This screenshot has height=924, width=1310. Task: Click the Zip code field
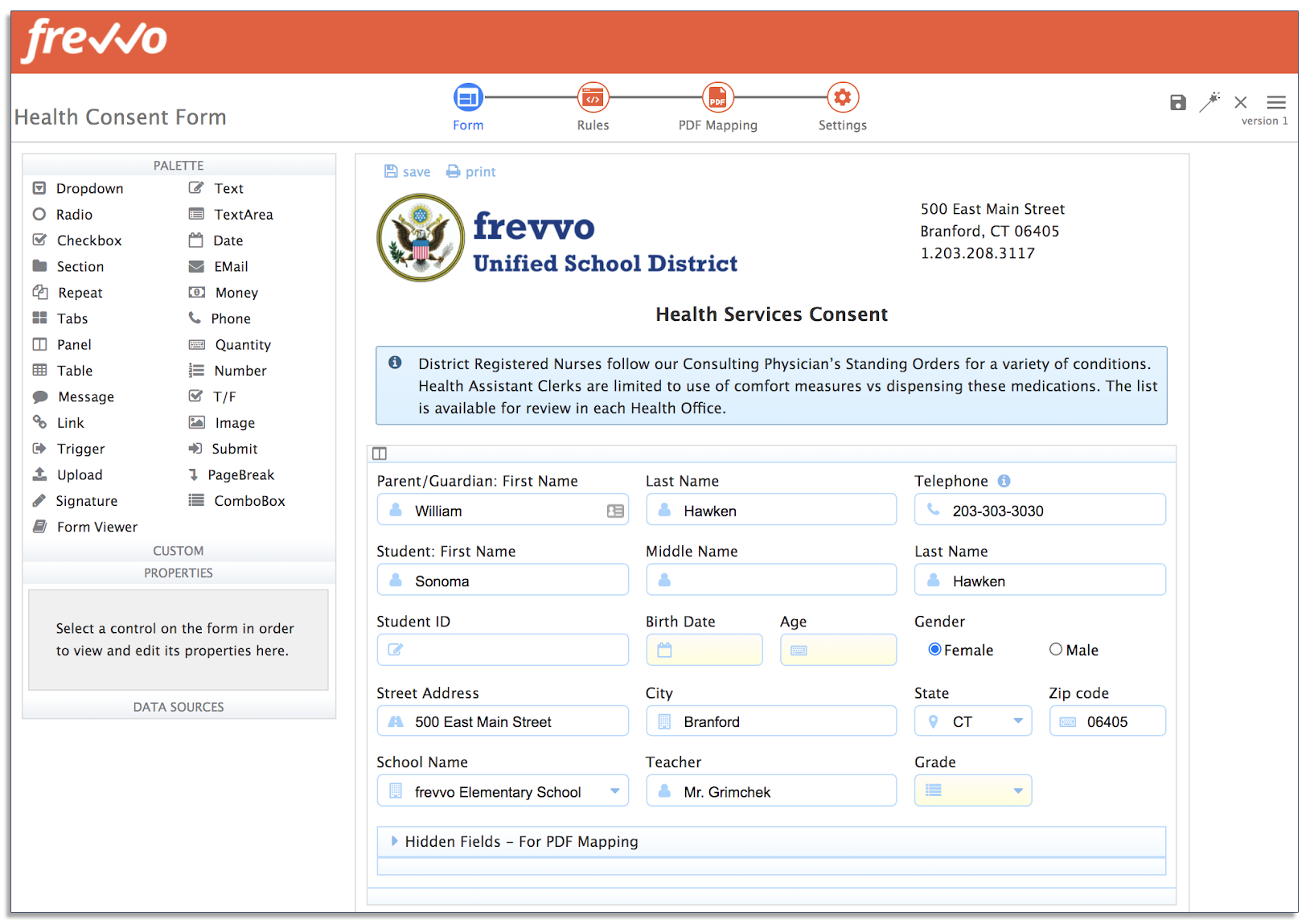click(x=1107, y=721)
